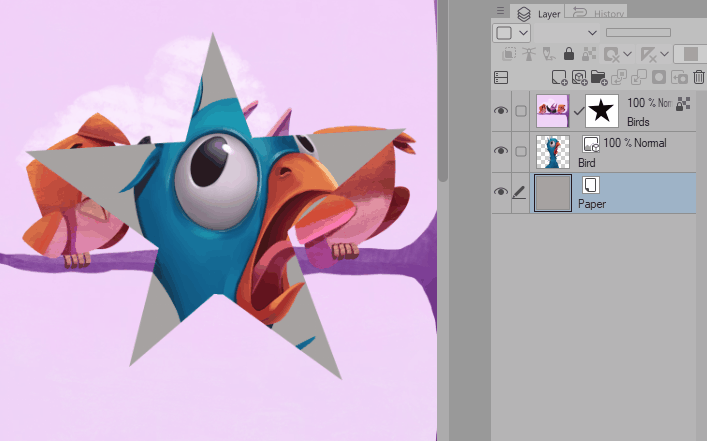This screenshot has height=441, width=707.
Task: Hide the Birds layer via eye icon
Action: pyautogui.click(x=501, y=110)
